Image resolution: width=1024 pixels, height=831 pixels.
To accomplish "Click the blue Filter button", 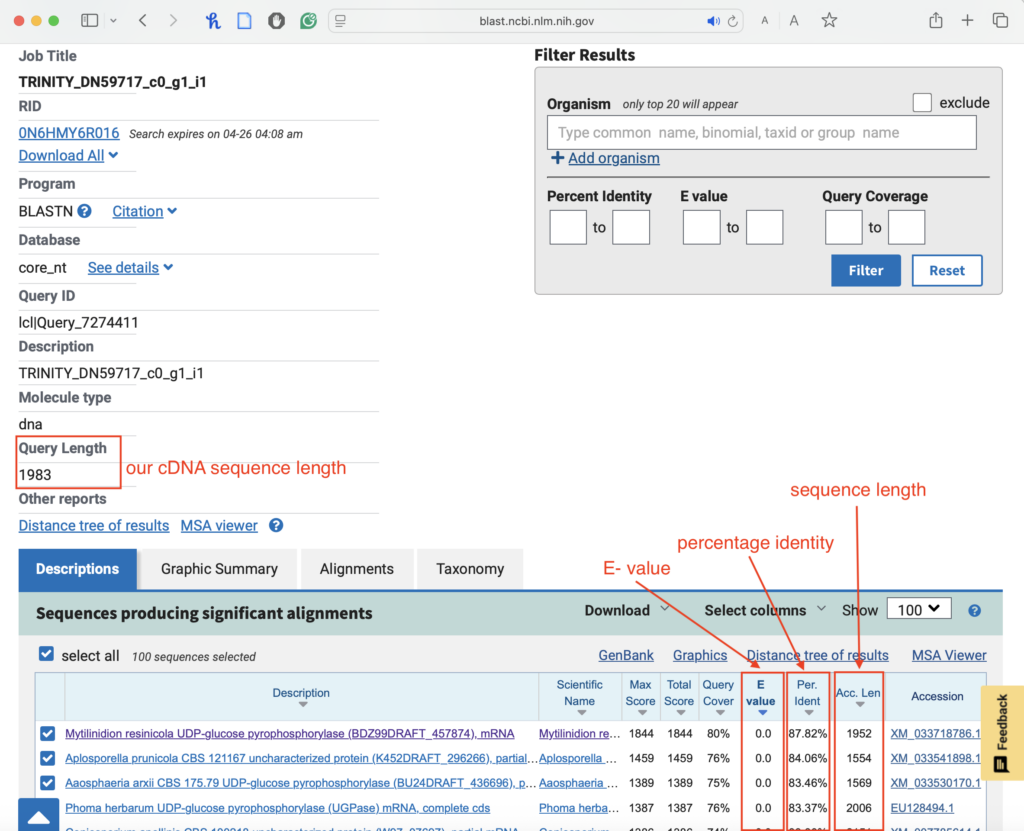I will [x=865, y=270].
